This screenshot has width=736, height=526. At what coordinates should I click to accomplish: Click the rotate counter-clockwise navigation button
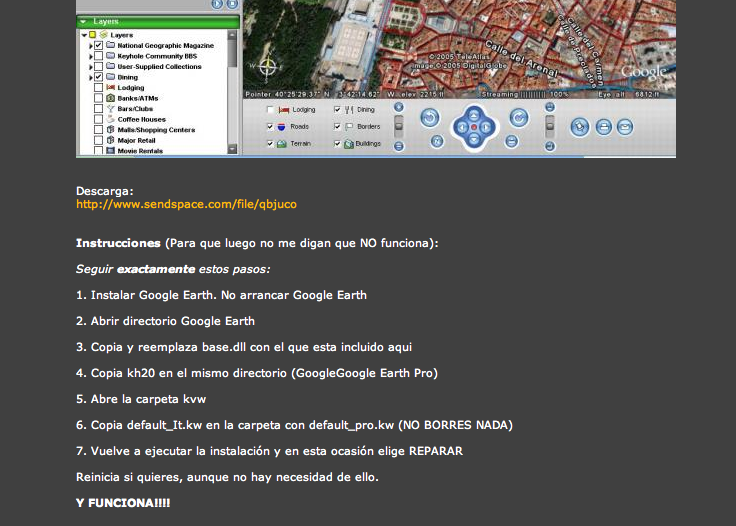click(x=430, y=118)
